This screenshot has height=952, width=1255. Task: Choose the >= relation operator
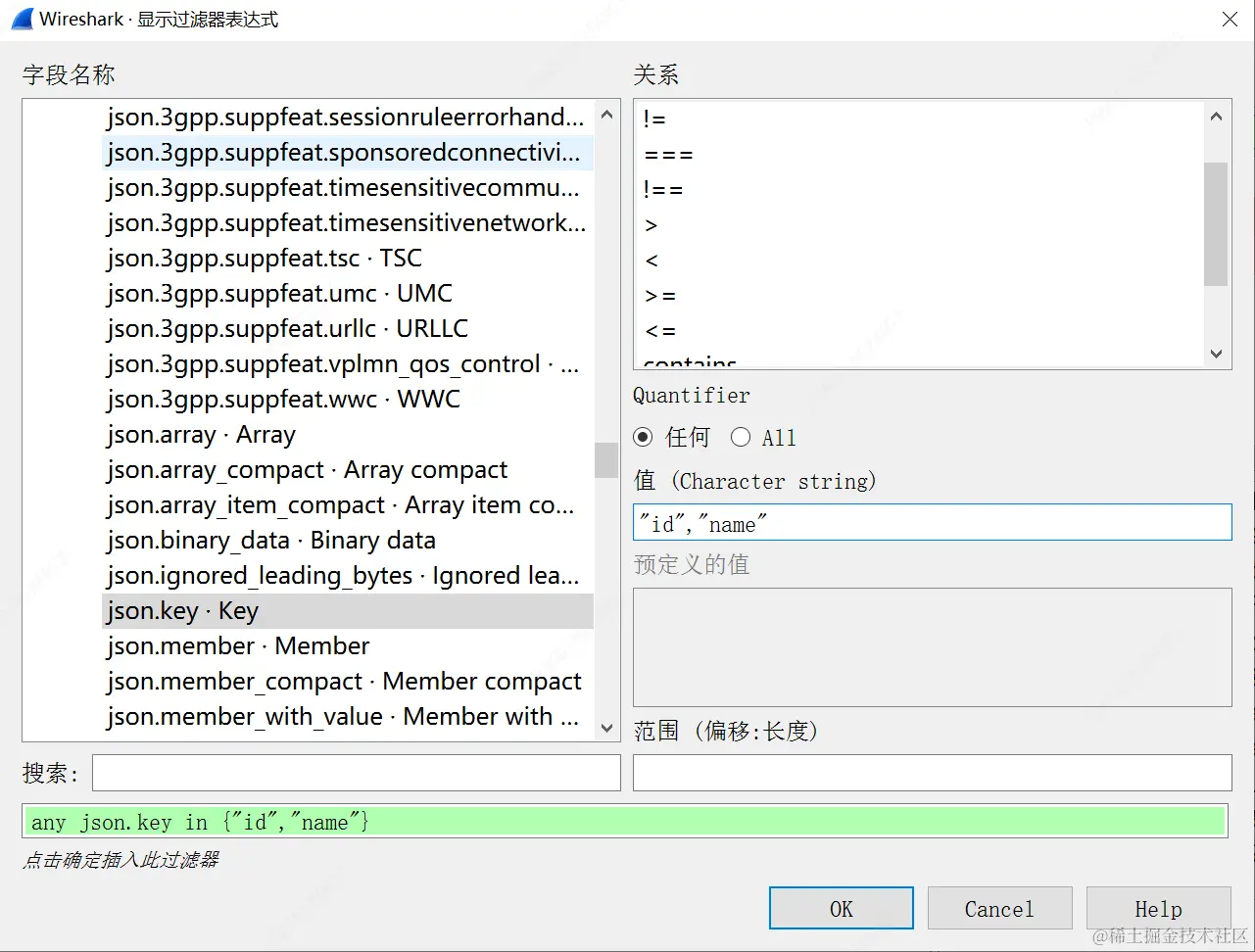tap(660, 296)
